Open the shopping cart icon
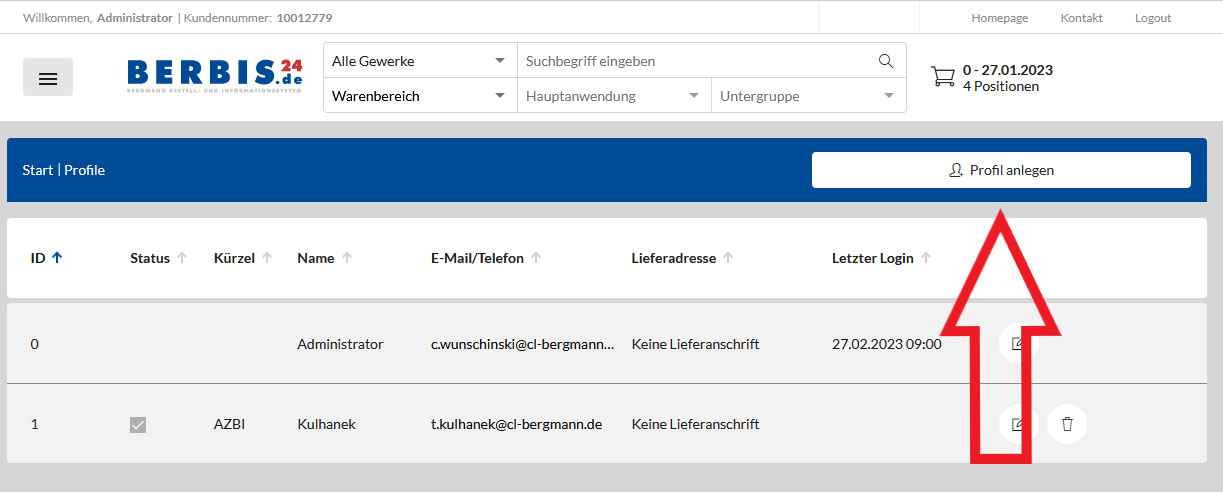Screen dimensions: 1223x492 tap(942, 78)
